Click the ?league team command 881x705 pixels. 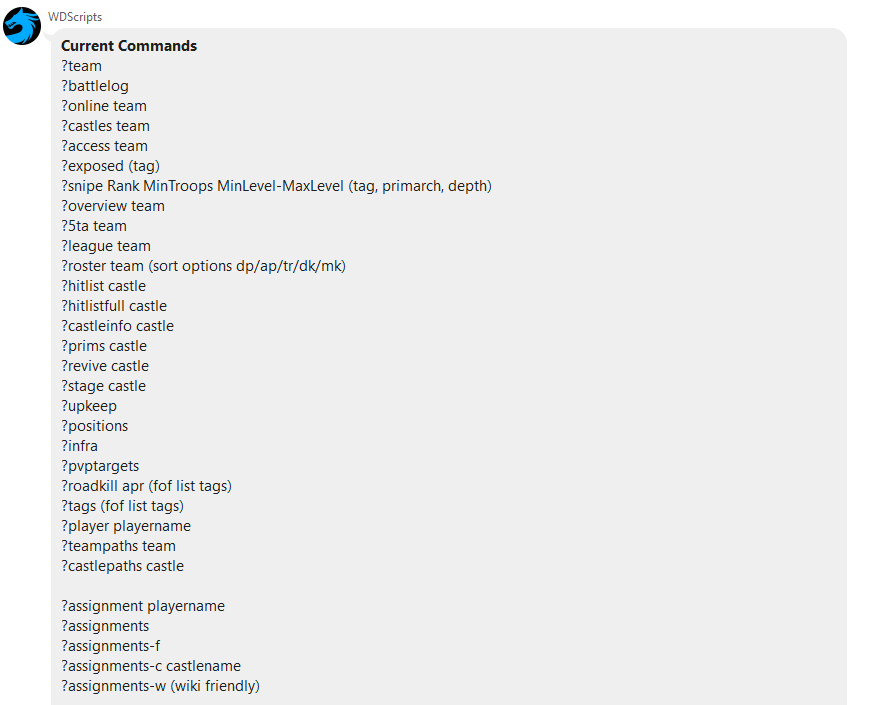105,245
